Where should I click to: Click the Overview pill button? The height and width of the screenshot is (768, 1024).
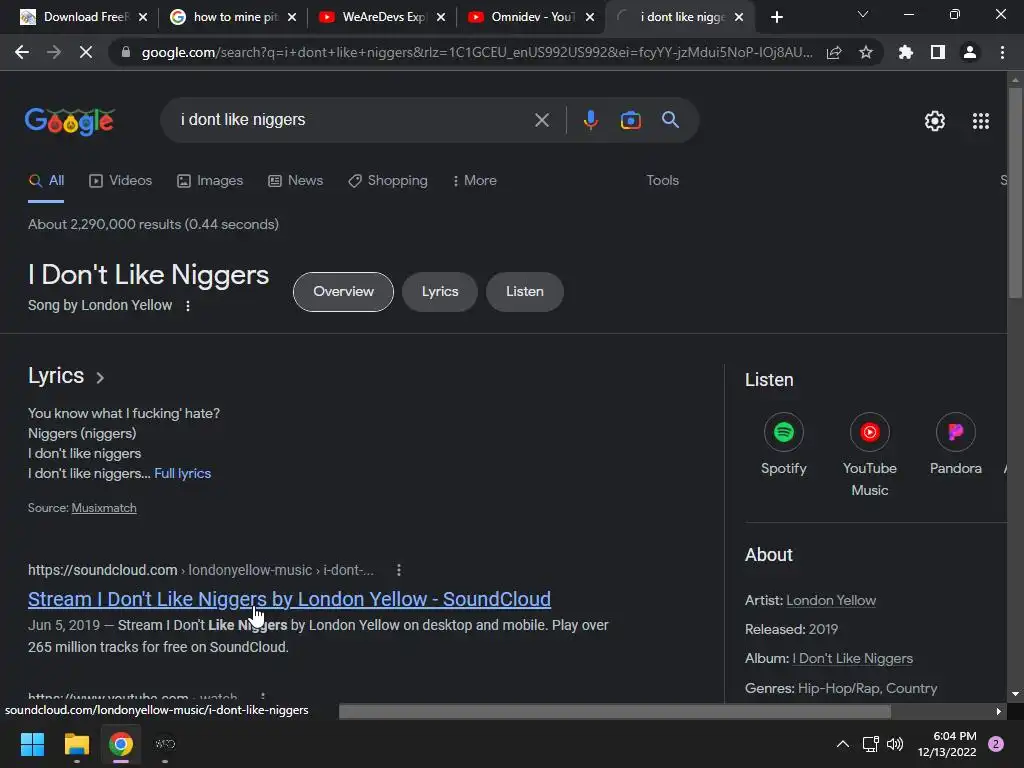[x=344, y=292]
